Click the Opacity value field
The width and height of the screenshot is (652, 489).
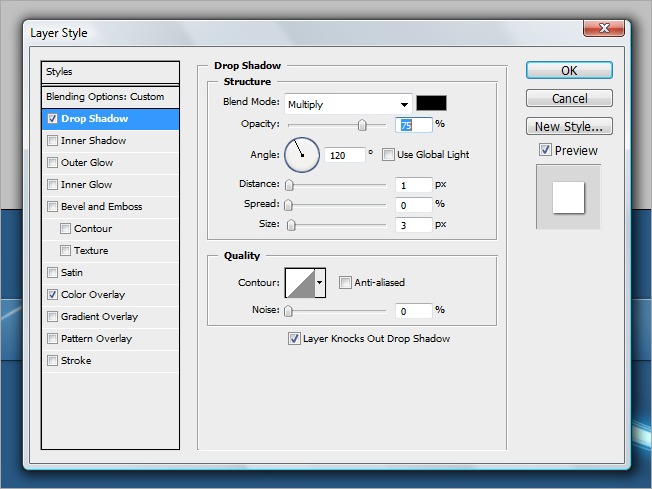coord(414,125)
